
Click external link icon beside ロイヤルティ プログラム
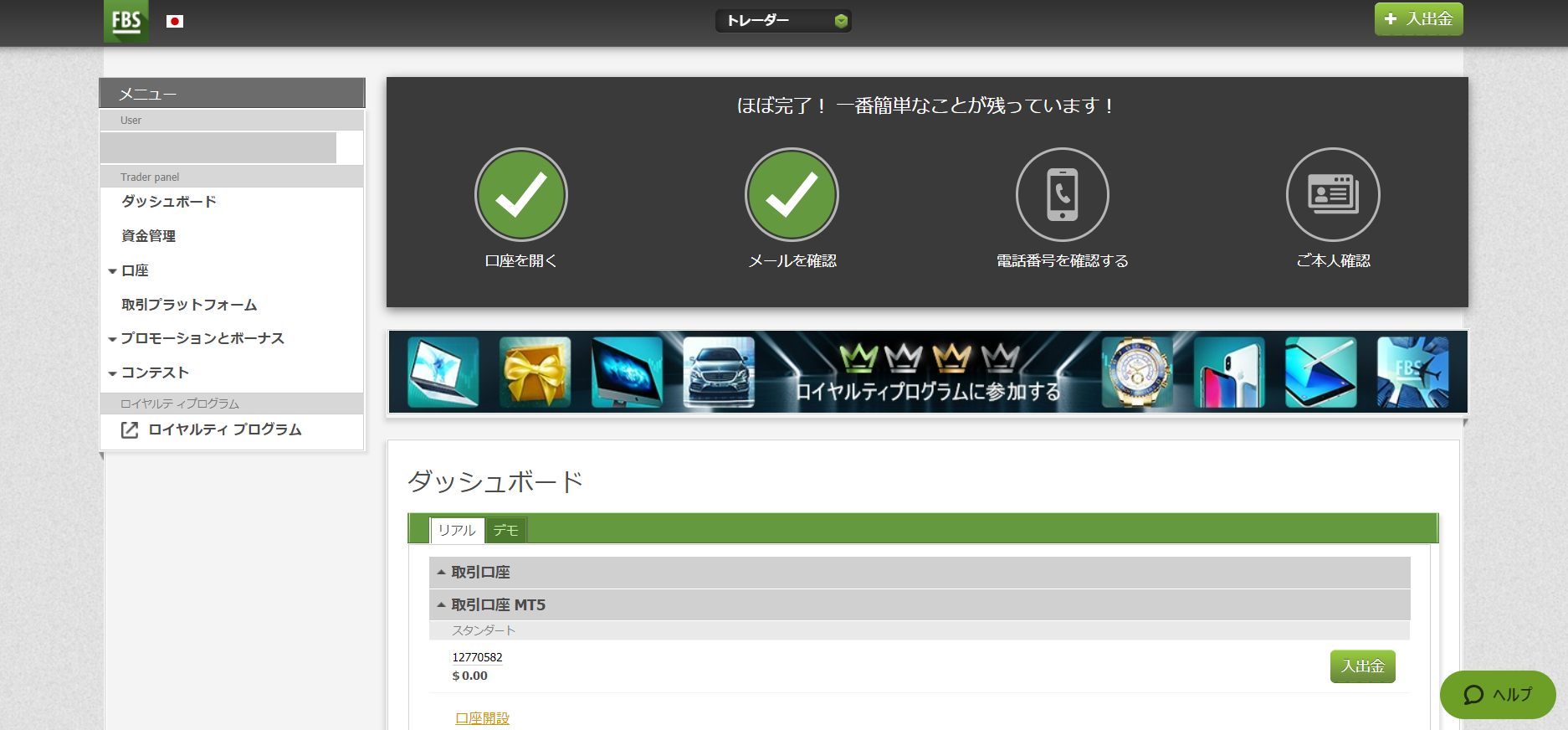[x=130, y=430]
